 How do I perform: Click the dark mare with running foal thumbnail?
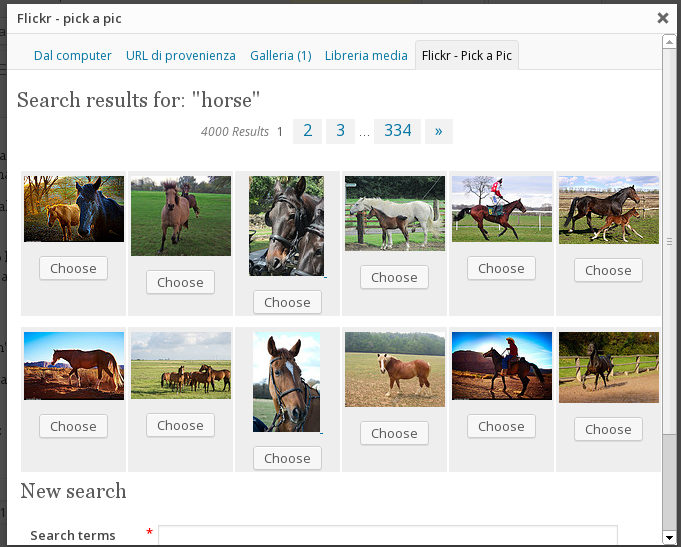coord(608,209)
